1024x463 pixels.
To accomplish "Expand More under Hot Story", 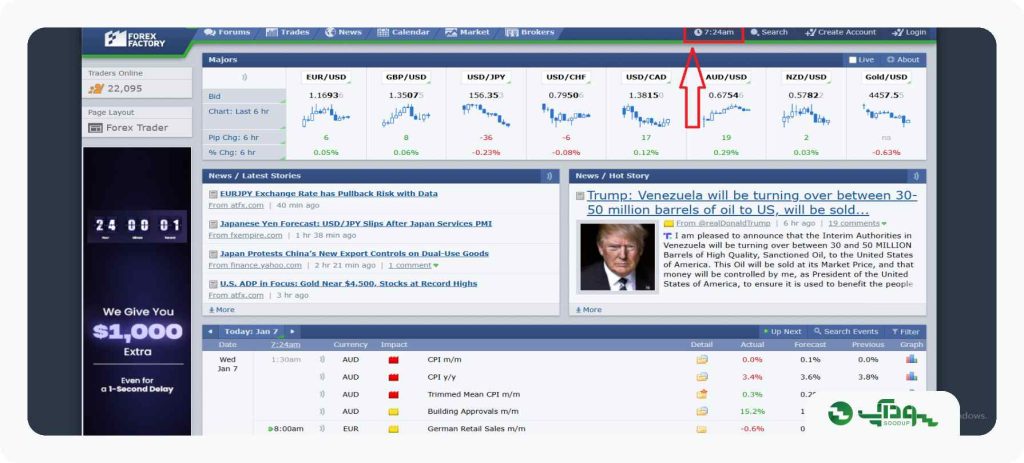I will pyautogui.click(x=588, y=310).
